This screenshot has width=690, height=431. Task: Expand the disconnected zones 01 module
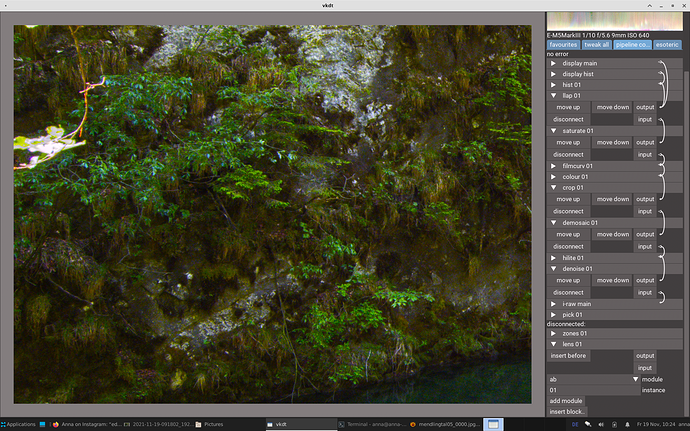[554, 333]
